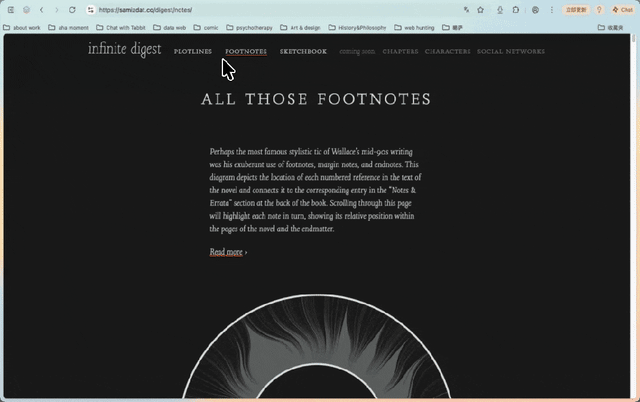Open the Chat assistant button

[x=622, y=10]
